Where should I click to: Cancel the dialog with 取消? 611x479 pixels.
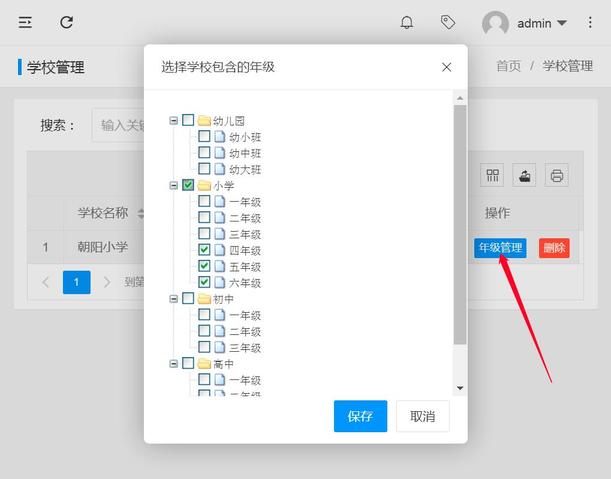pyautogui.click(x=423, y=416)
